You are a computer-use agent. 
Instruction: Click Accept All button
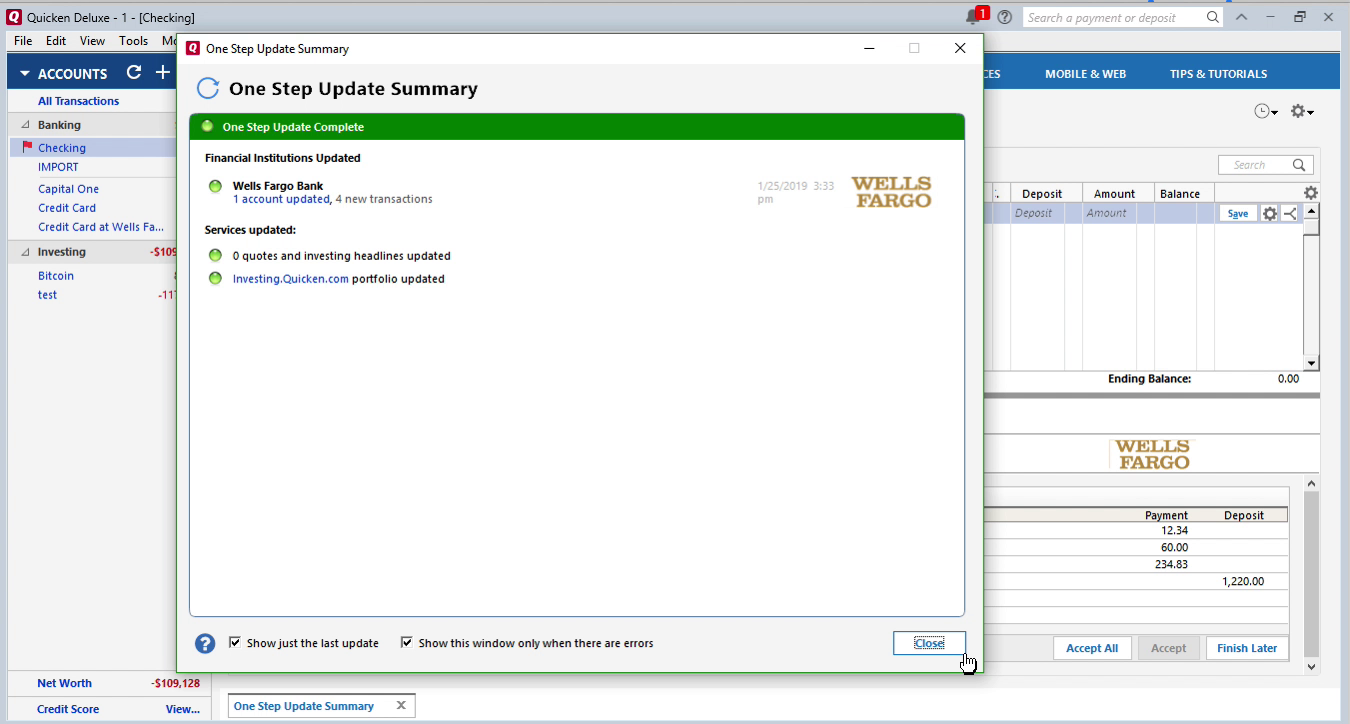tap(1092, 648)
